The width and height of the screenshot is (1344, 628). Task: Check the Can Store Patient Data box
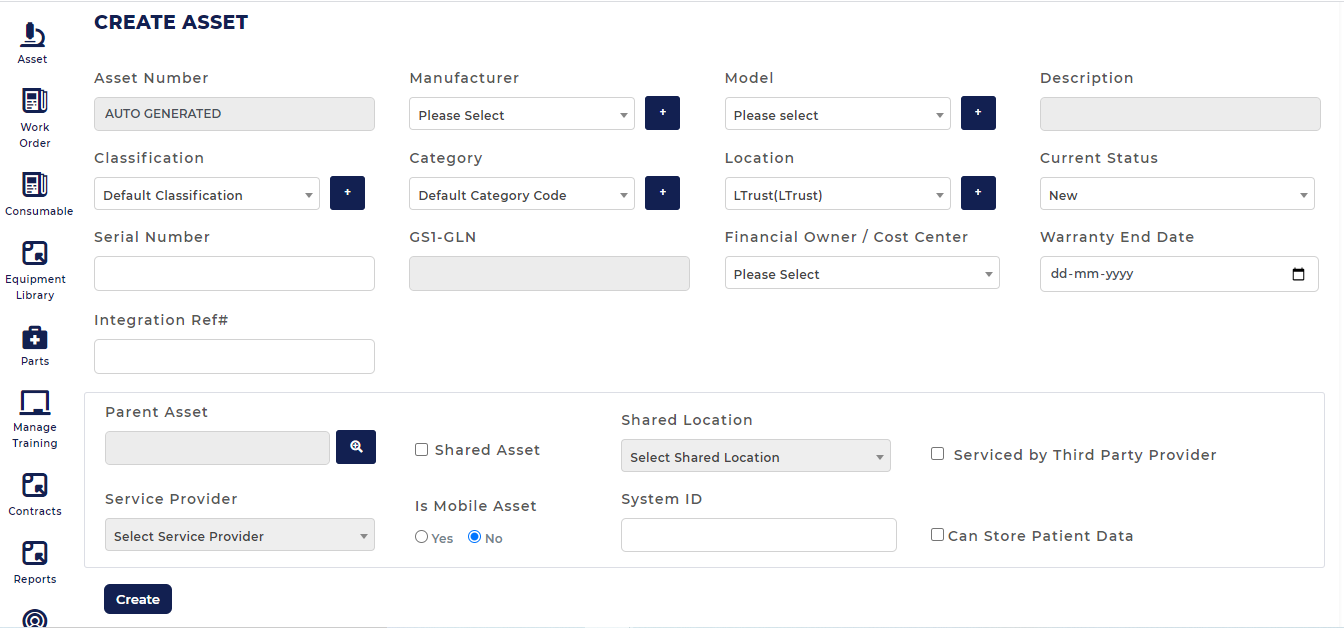937,534
